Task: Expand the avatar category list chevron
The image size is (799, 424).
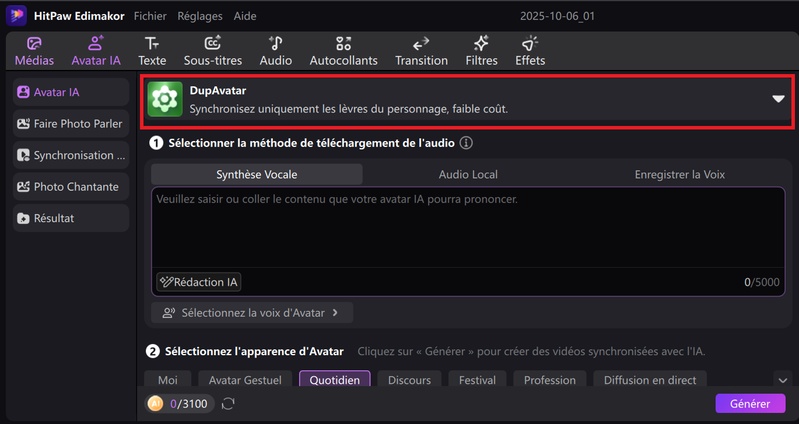Action: point(782,380)
